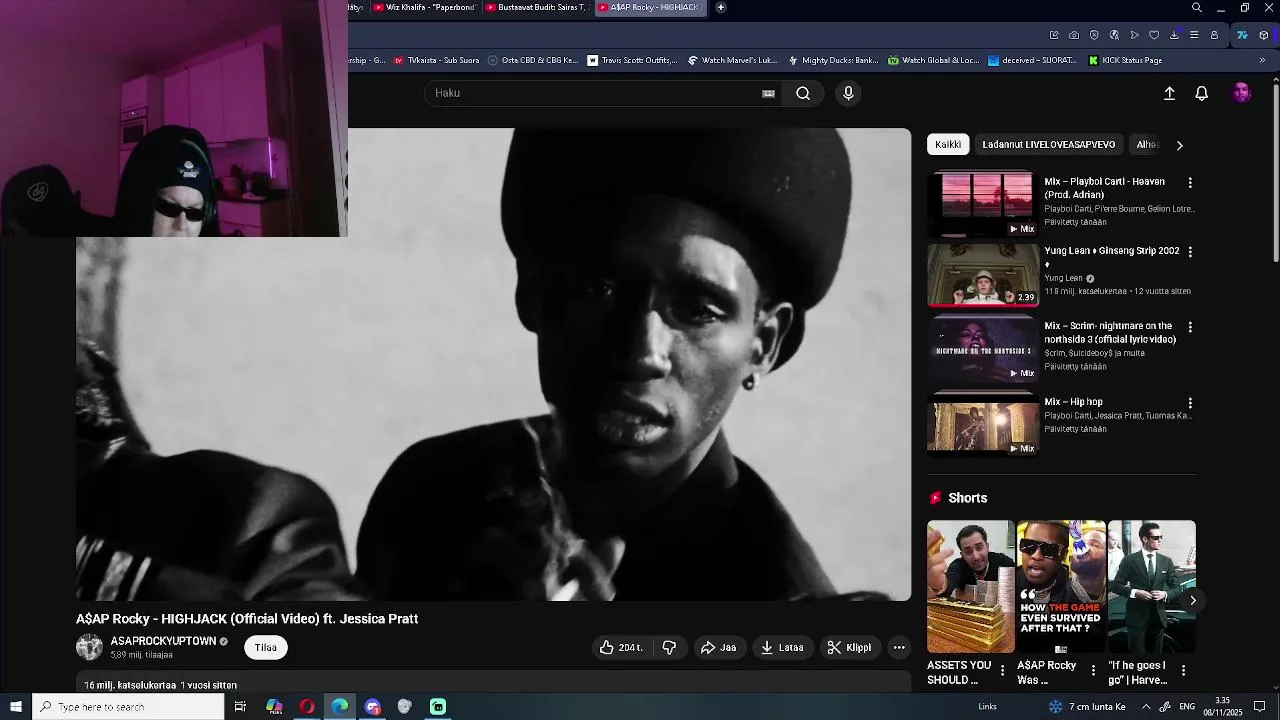Launch Opera from the taskbar

point(307,707)
